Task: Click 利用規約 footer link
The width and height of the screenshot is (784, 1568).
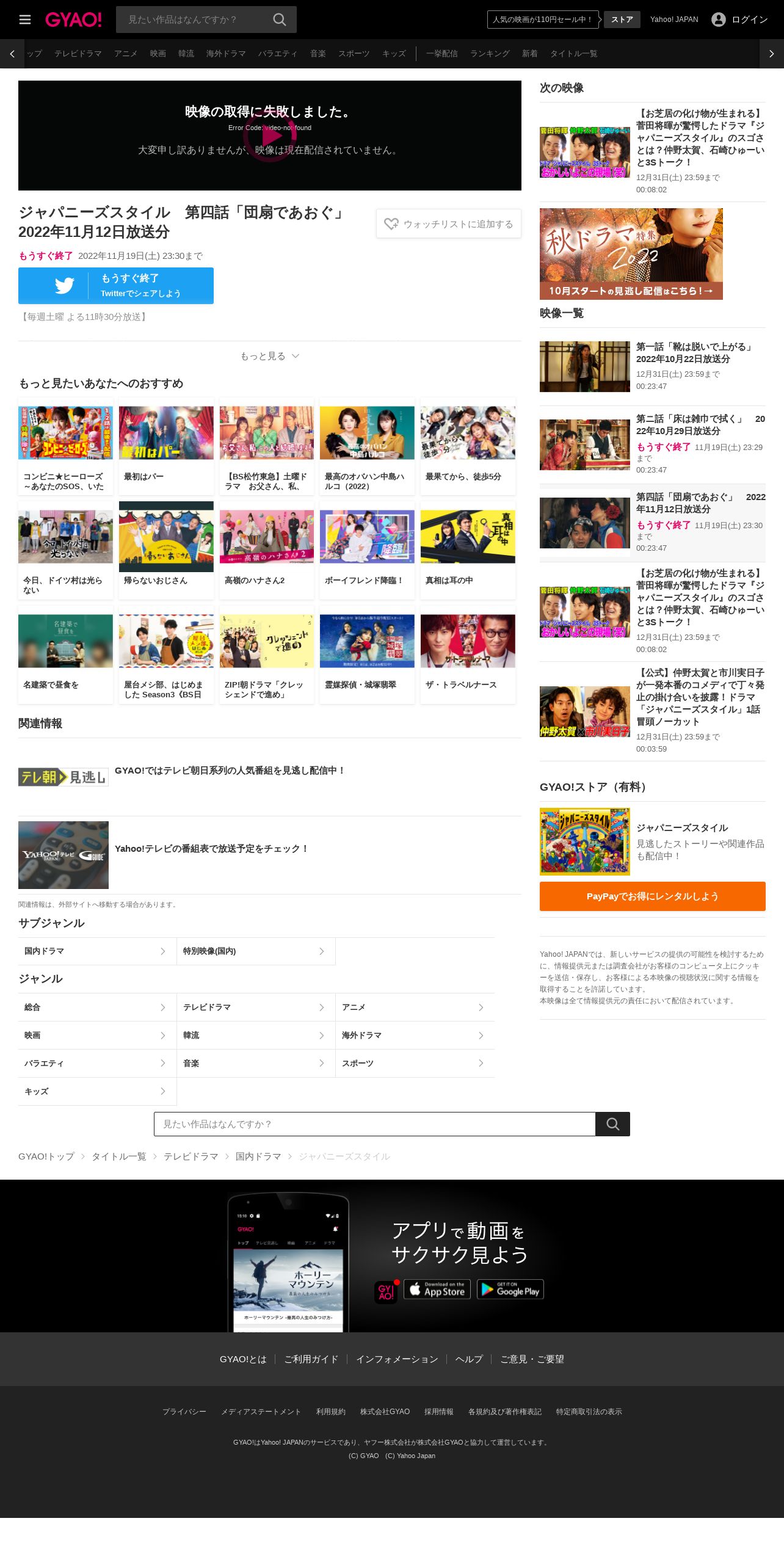Action: click(330, 1412)
